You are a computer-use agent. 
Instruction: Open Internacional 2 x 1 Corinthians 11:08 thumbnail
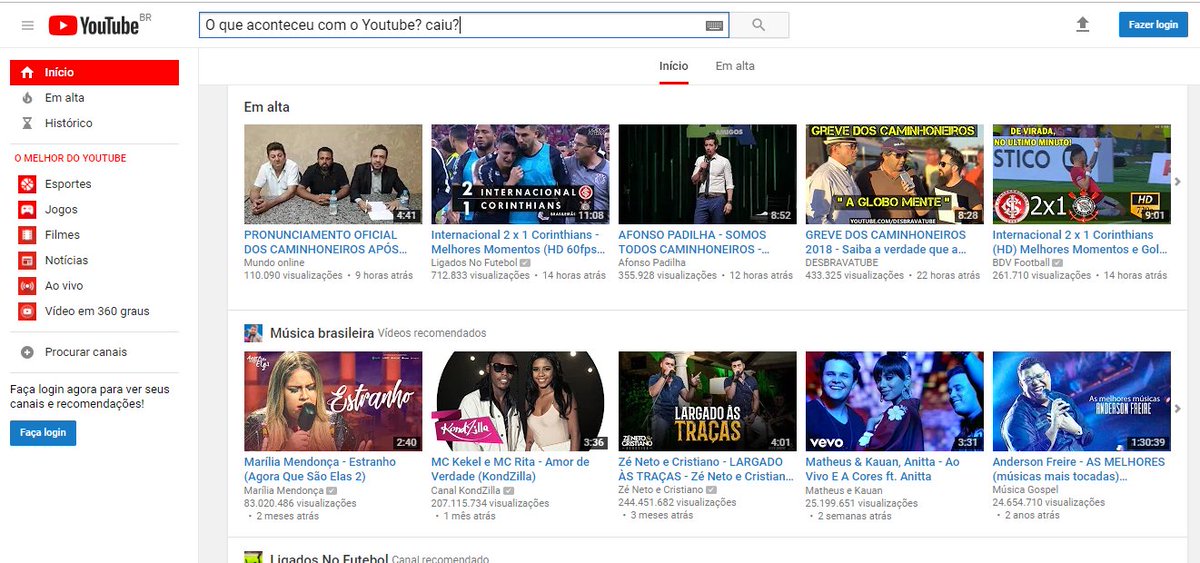click(x=520, y=174)
